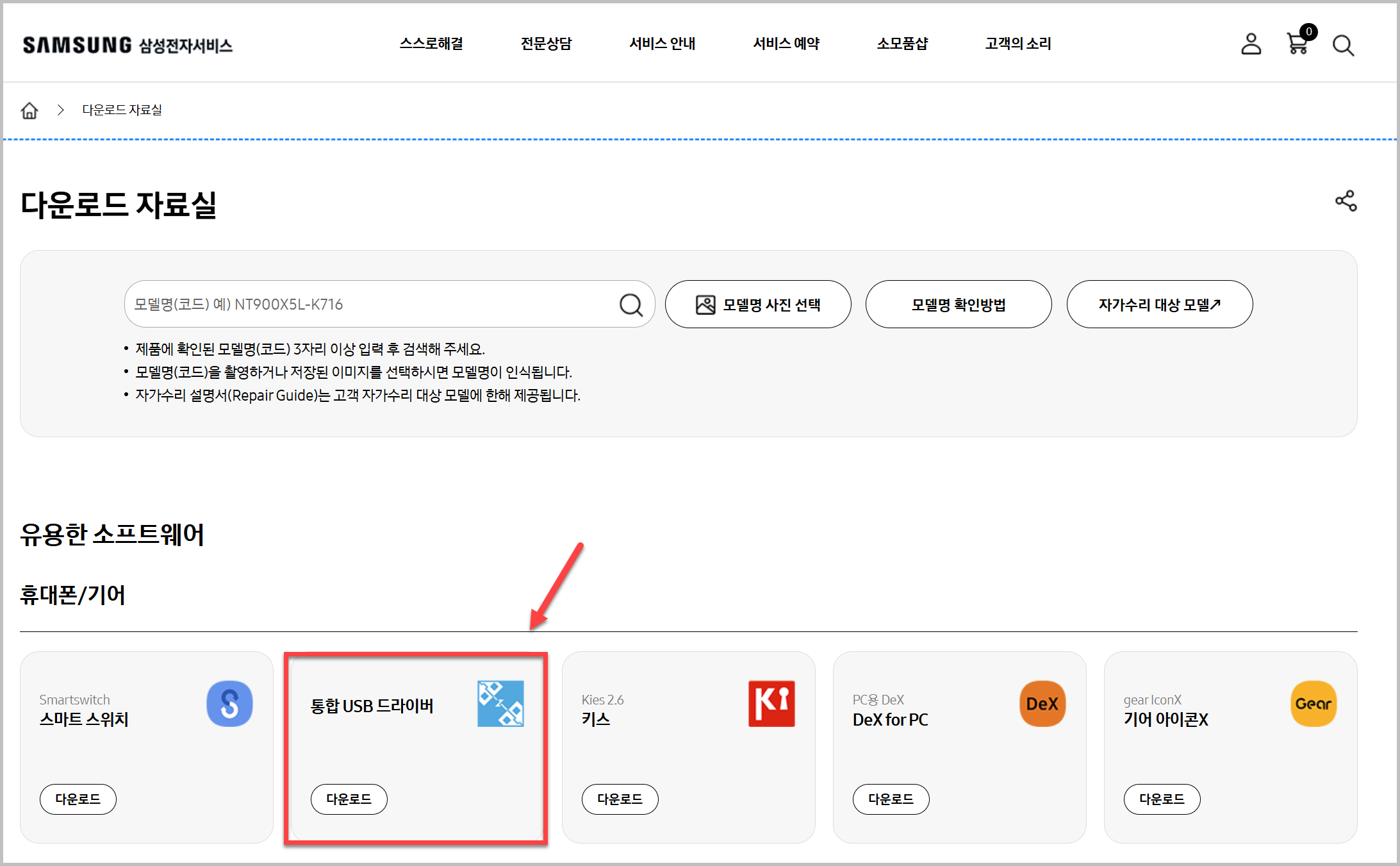
Task: Click the 통합 USB 드라이버 icon
Action: (500, 703)
